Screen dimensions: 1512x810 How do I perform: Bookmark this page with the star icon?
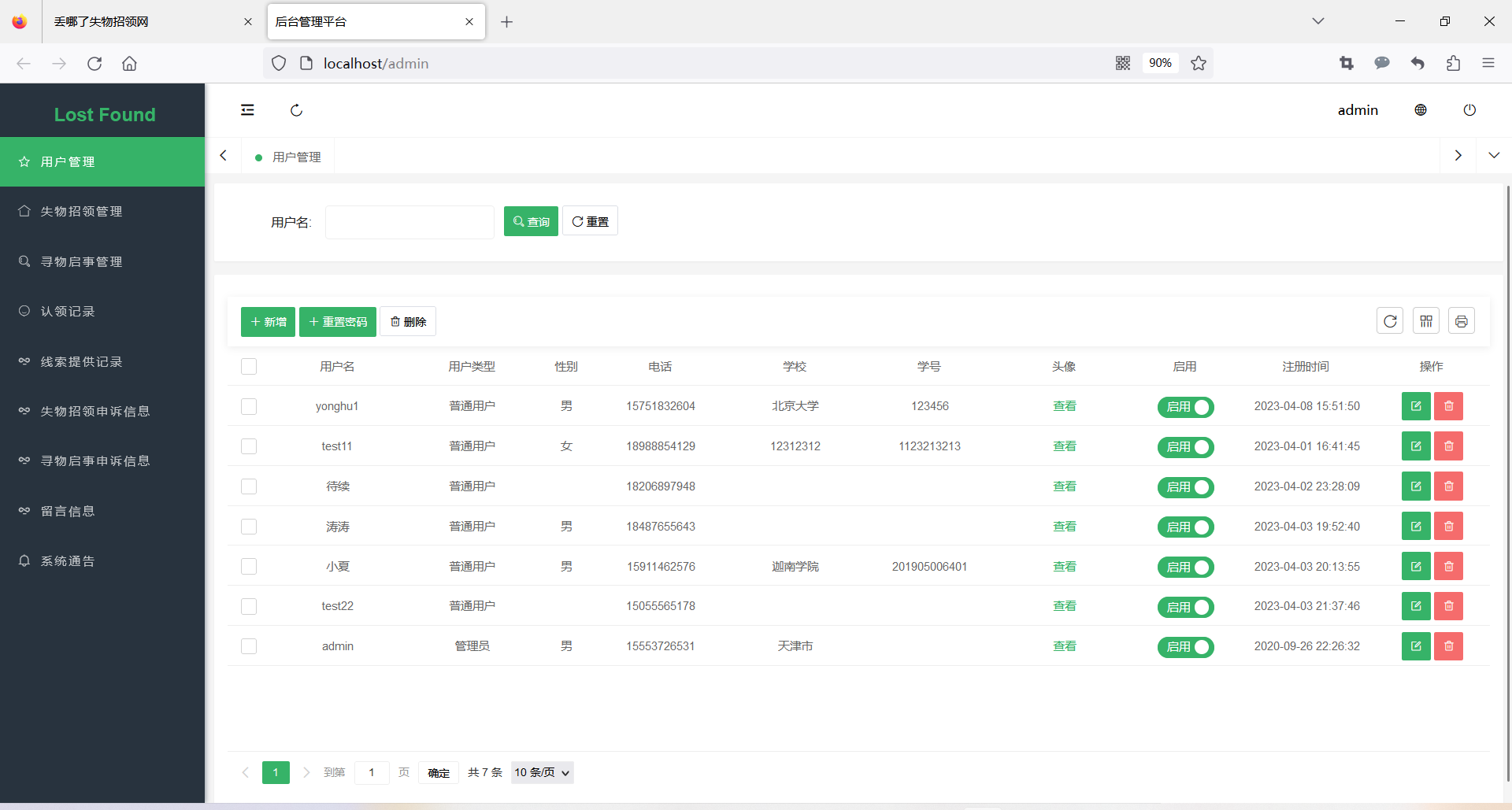[x=1199, y=63]
